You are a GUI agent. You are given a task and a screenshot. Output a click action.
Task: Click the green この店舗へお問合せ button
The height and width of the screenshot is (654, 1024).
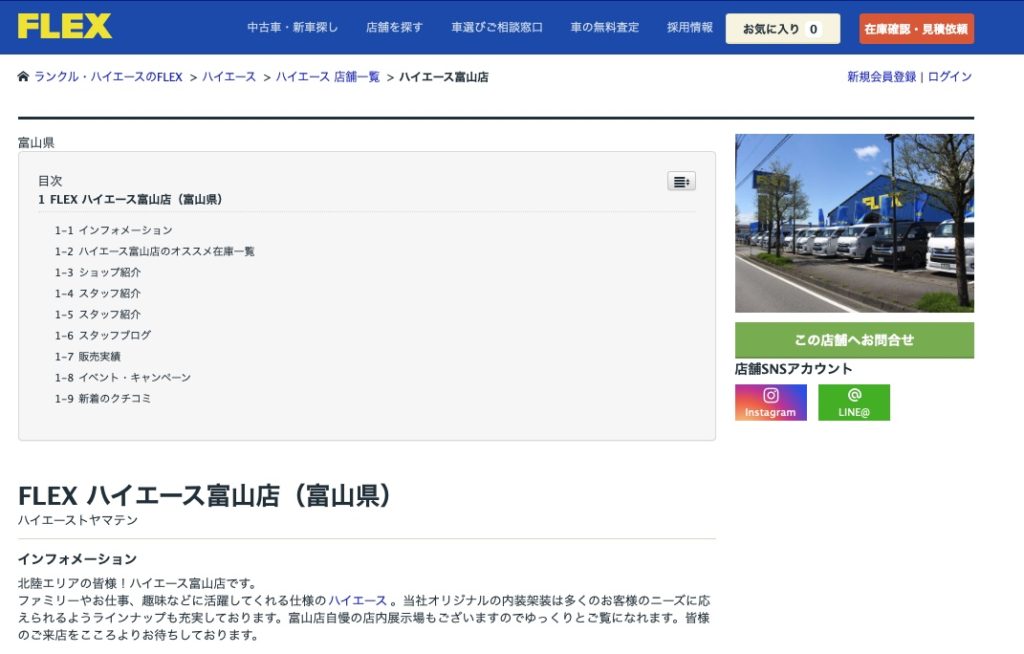854,340
